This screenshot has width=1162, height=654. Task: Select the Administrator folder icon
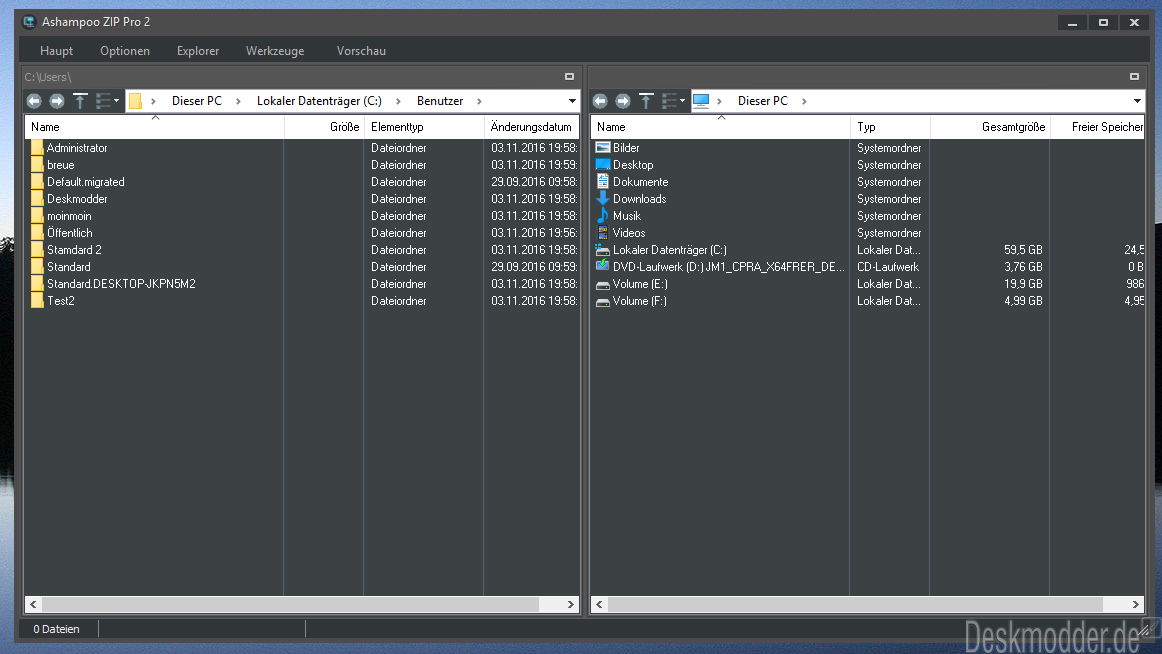(x=37, y=148)
